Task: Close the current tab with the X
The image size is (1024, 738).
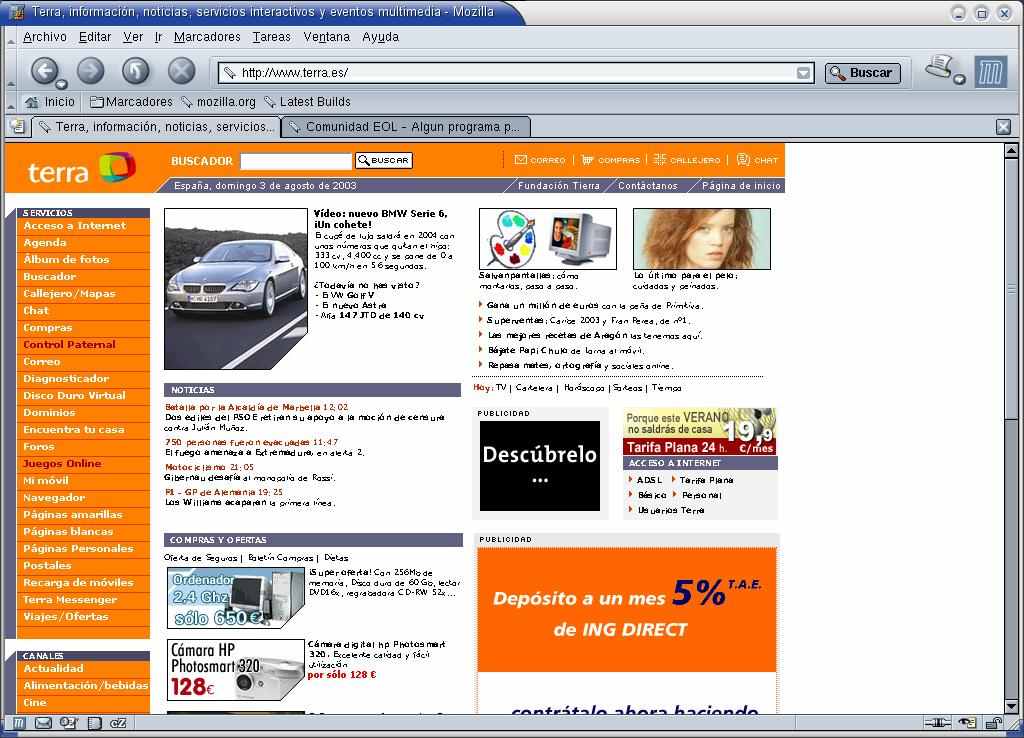Action: 1004,127
